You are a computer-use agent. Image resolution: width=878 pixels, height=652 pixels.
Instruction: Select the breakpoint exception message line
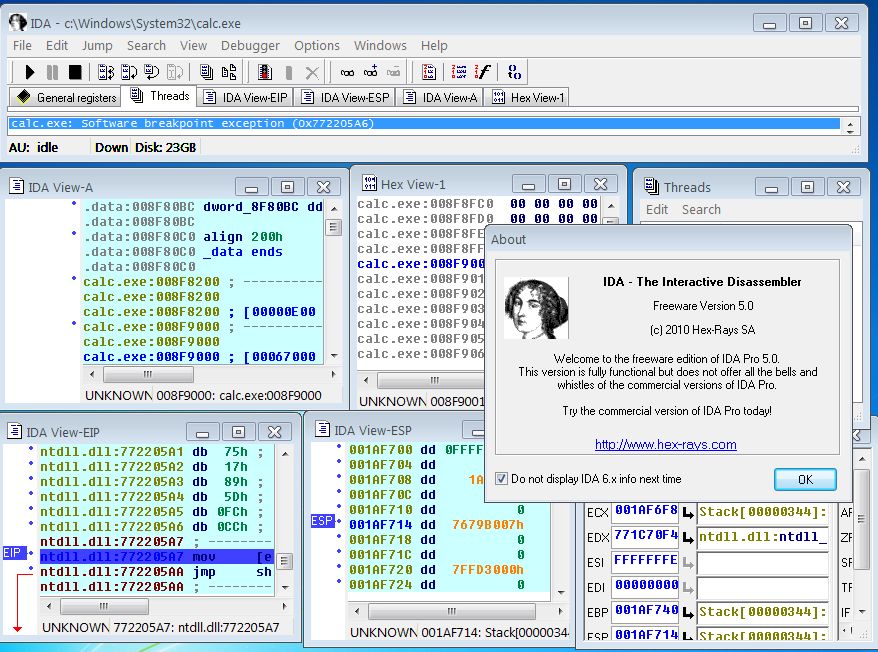(x=424, y=124)
